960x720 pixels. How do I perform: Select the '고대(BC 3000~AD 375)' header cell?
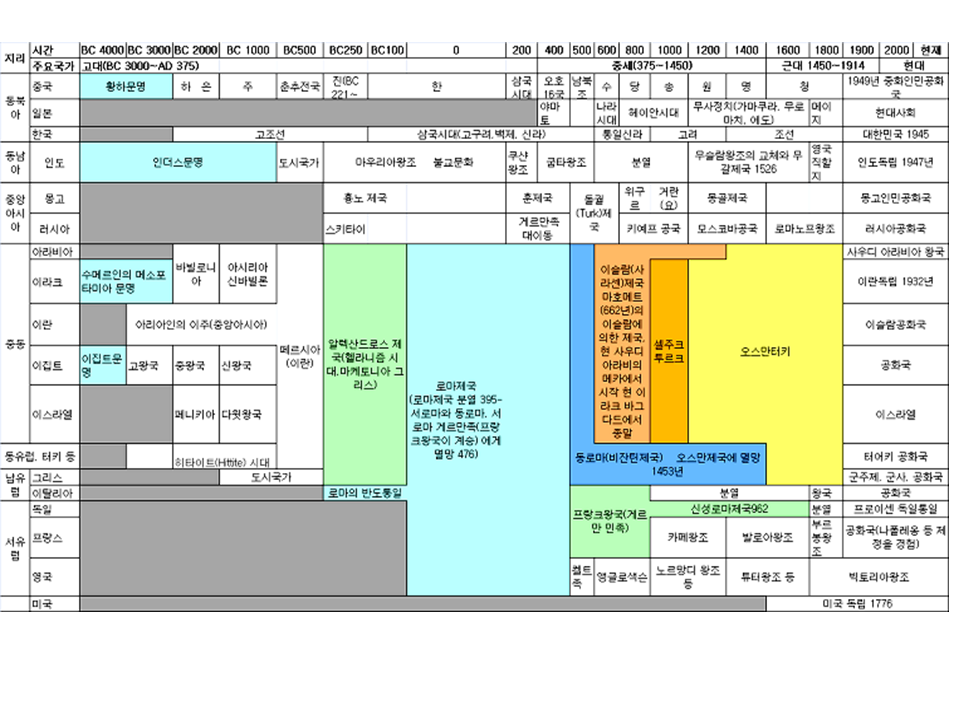pyautogui.click(x=309, y=66)
